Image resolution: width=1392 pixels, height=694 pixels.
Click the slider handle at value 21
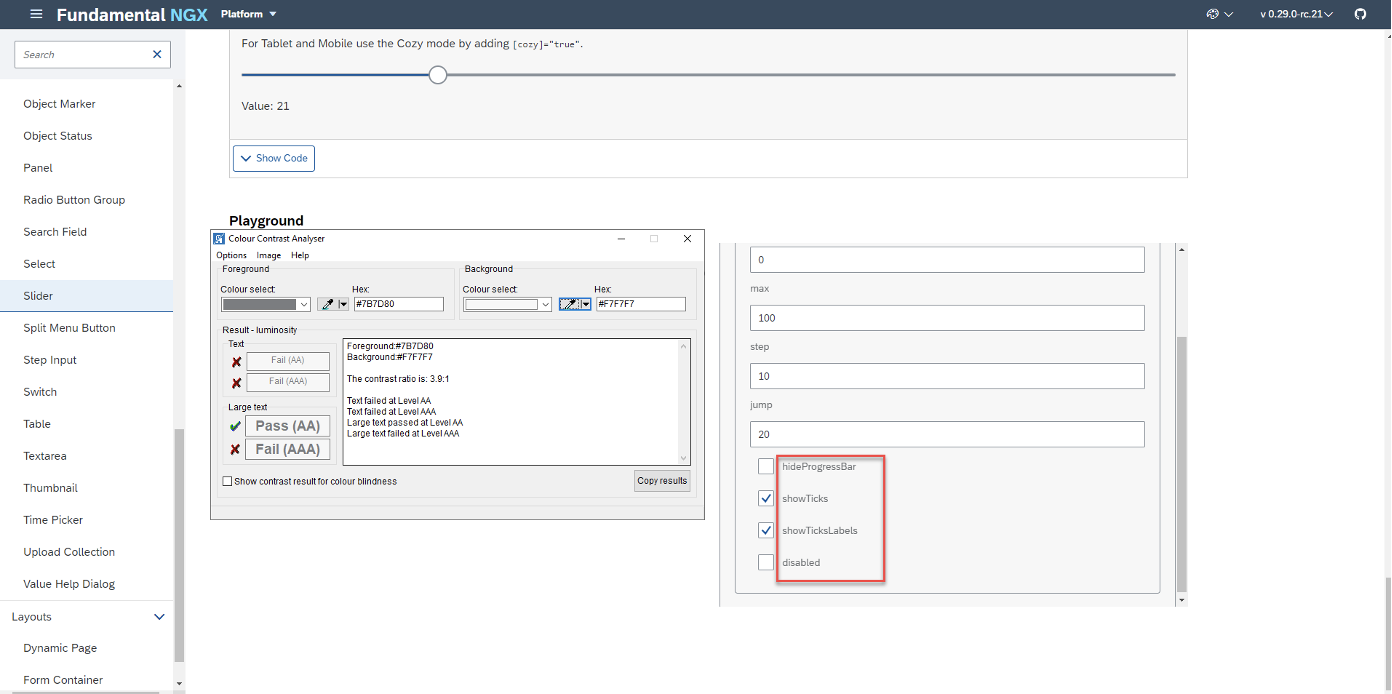point(438,75)
